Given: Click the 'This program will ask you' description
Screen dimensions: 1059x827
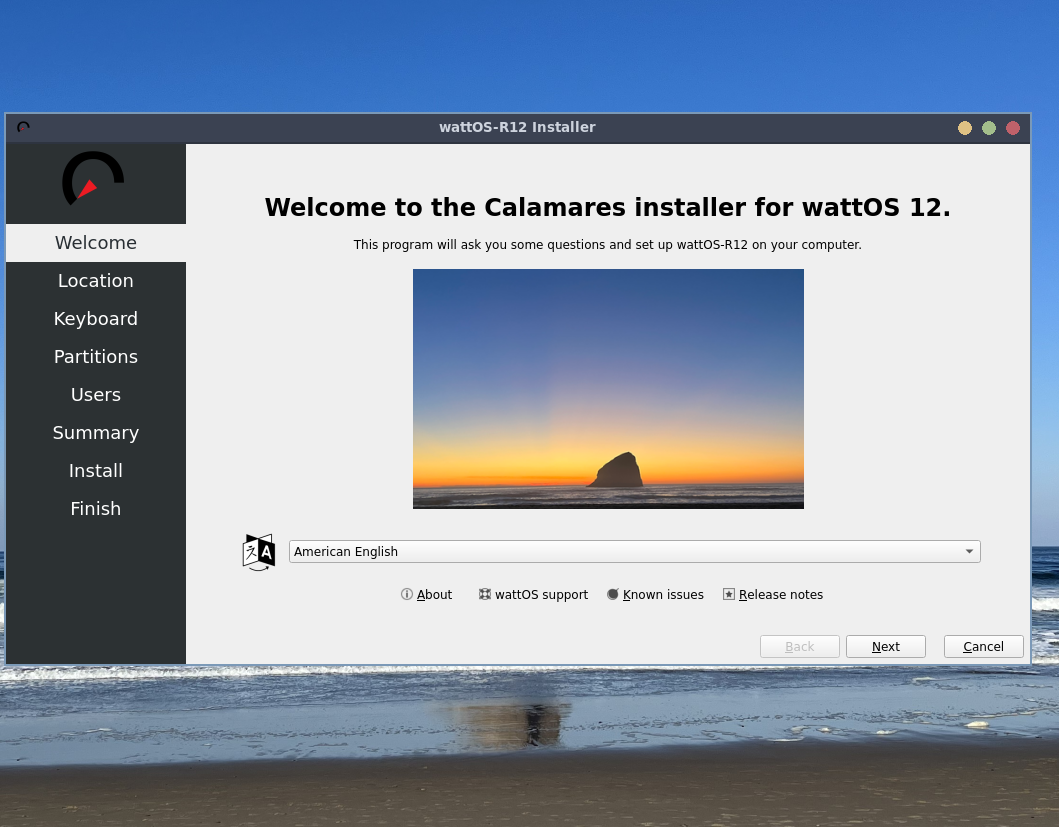Looking at the screenshot, I should [x=608, y=245].
